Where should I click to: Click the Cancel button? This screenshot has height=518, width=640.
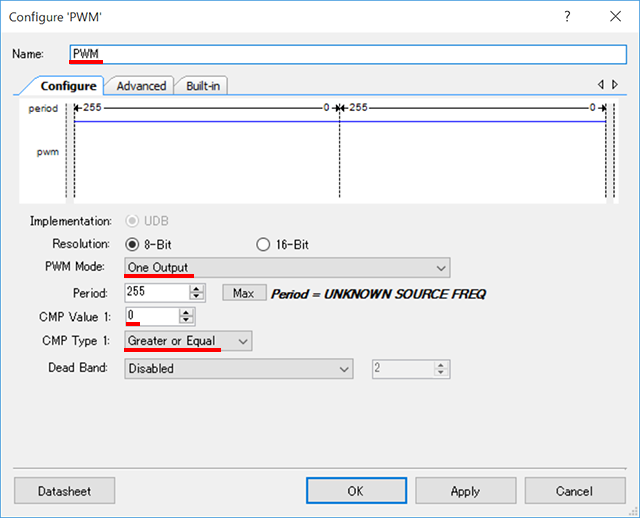575,491
